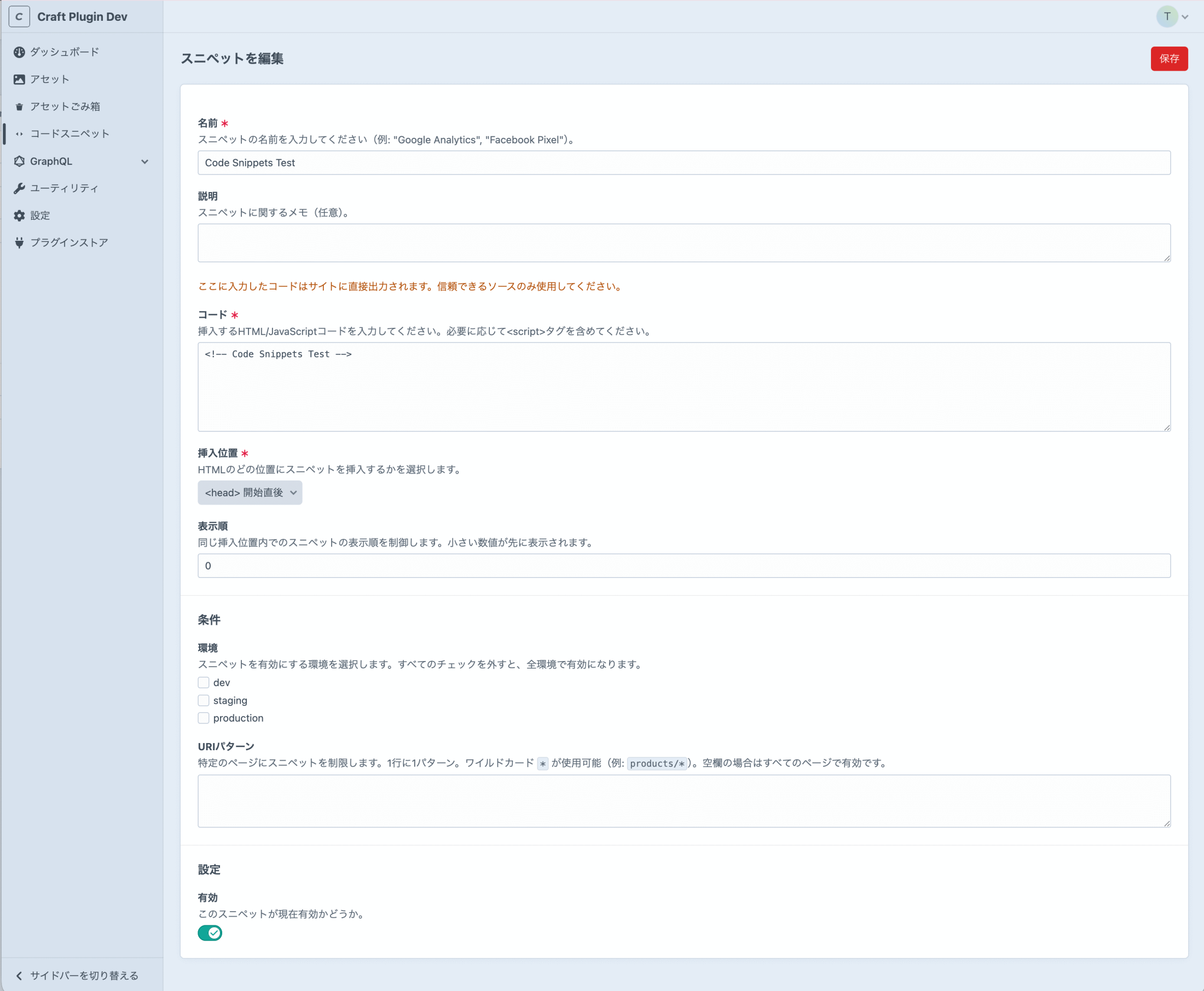Click the GraphQL logo icon in the sidebar

point(19,161)
